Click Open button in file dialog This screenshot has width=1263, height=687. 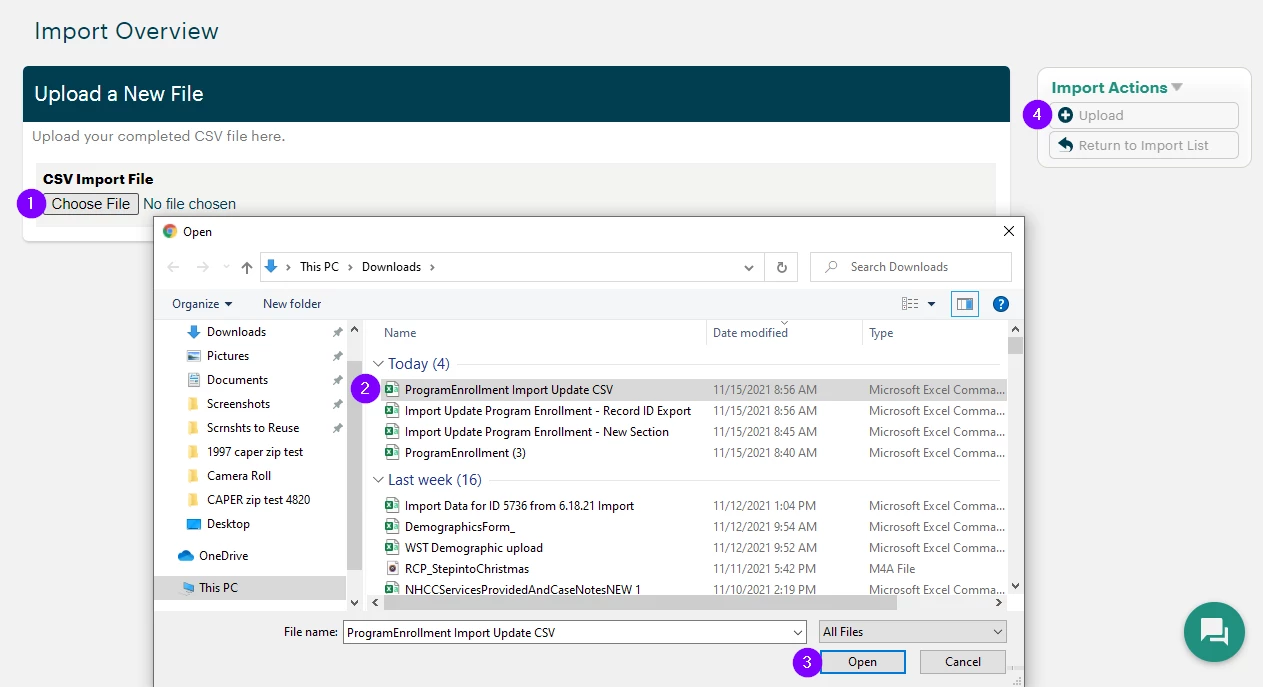point(862,662)
